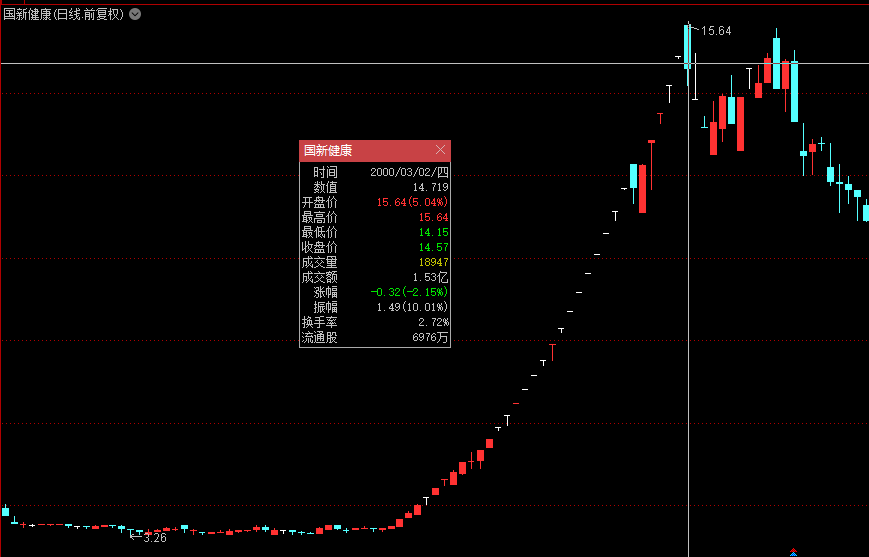Click the 换手率 row label
Screen dimensions: 869x557
[319, 322]
